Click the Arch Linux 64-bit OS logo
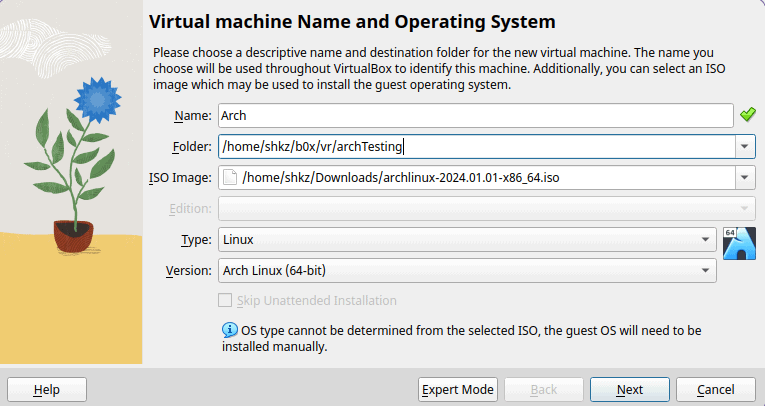Screen dimensions: 765x406 click(x=739, y=244)
